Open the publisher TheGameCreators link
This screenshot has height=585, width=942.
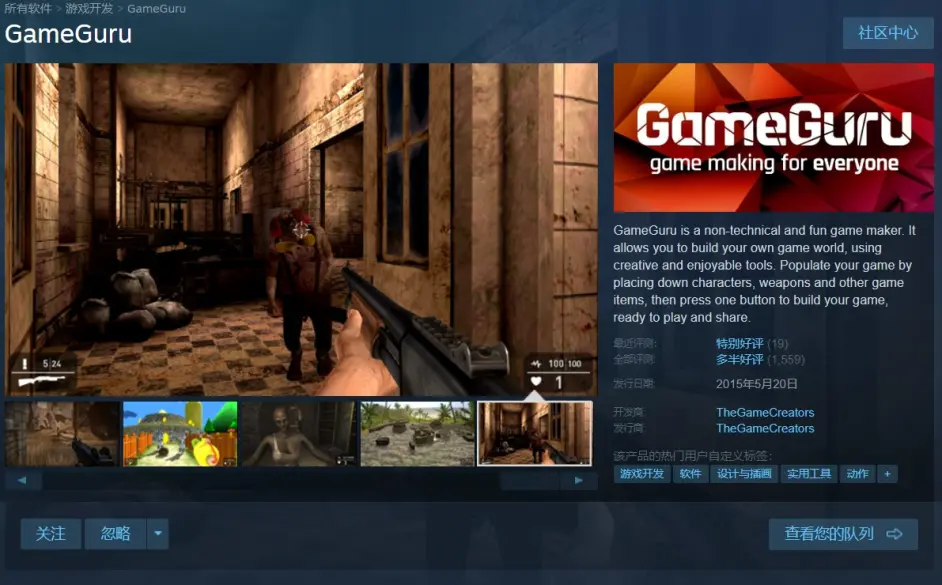click(x=765, y=428)
